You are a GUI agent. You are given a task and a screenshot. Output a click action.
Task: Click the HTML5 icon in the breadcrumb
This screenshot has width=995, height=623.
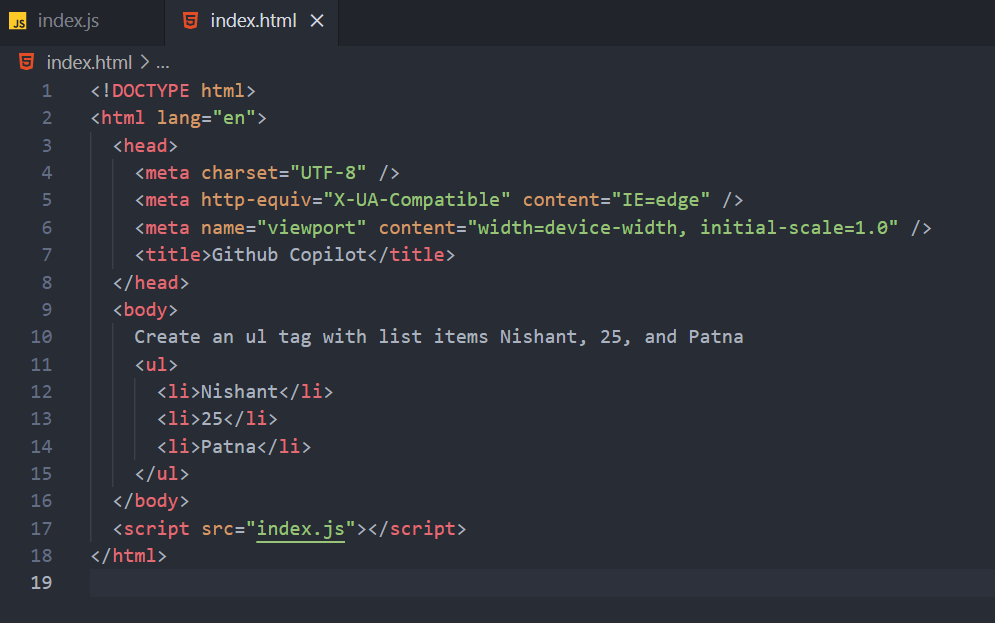[x=27, y=62]
